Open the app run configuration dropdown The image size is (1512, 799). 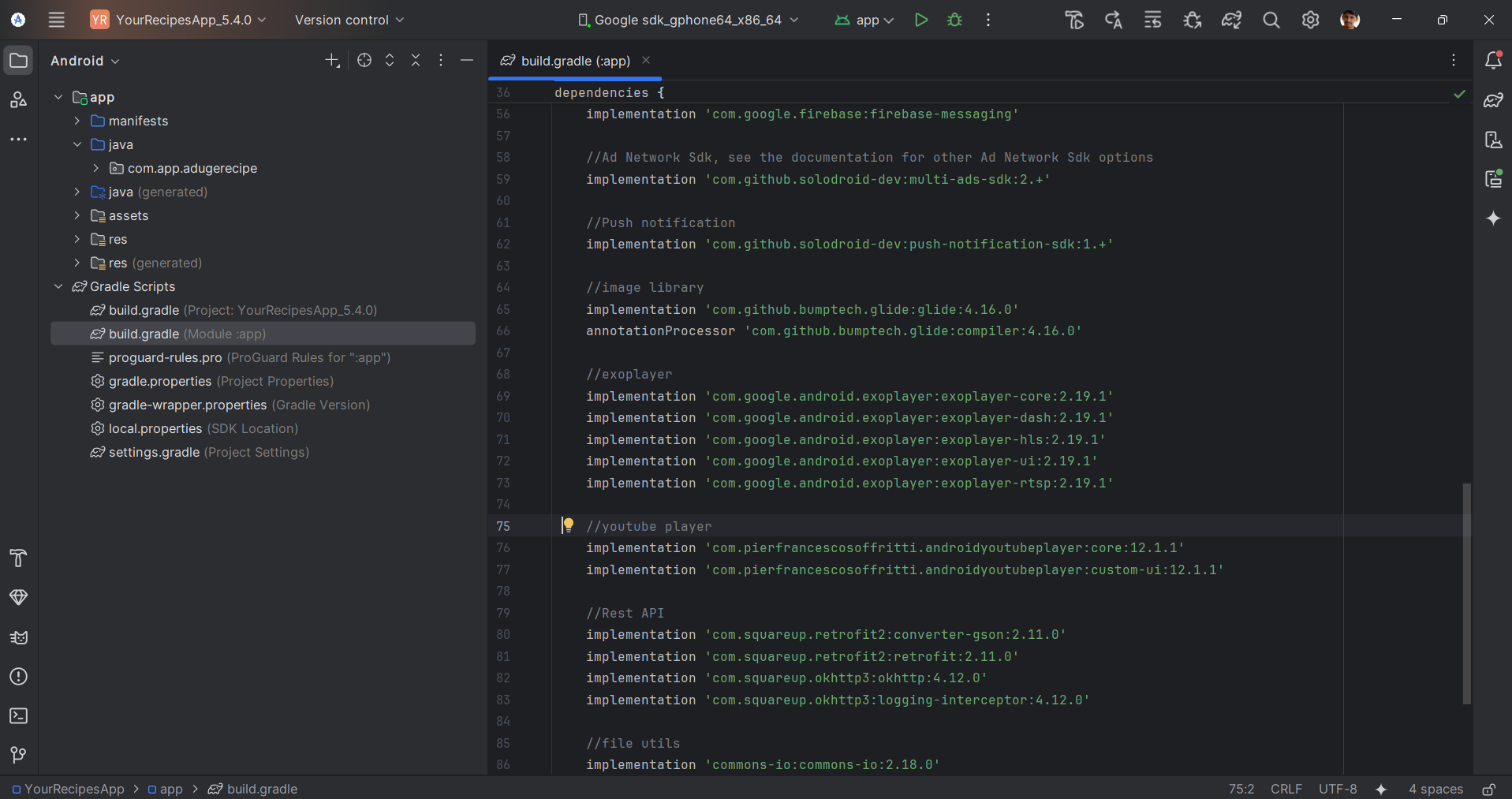[x=864, y=20]
